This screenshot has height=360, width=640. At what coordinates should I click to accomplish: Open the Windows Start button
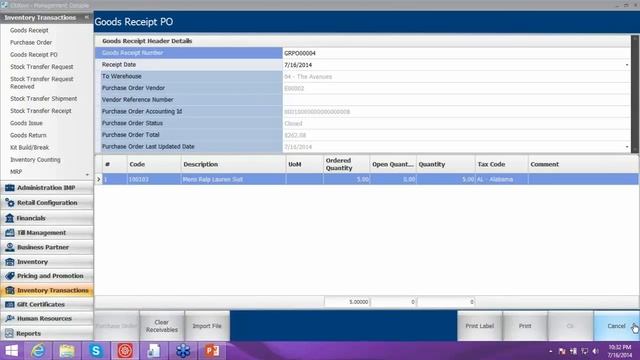click(x=11, y=351)
